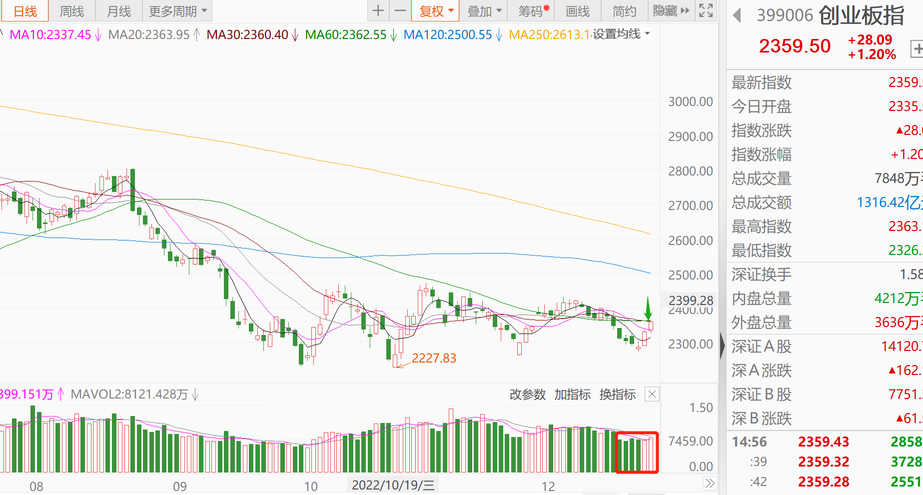The image size is (923, 495).
Task: Open 设置均线 moving average settings
Action: tap(621, 34)
